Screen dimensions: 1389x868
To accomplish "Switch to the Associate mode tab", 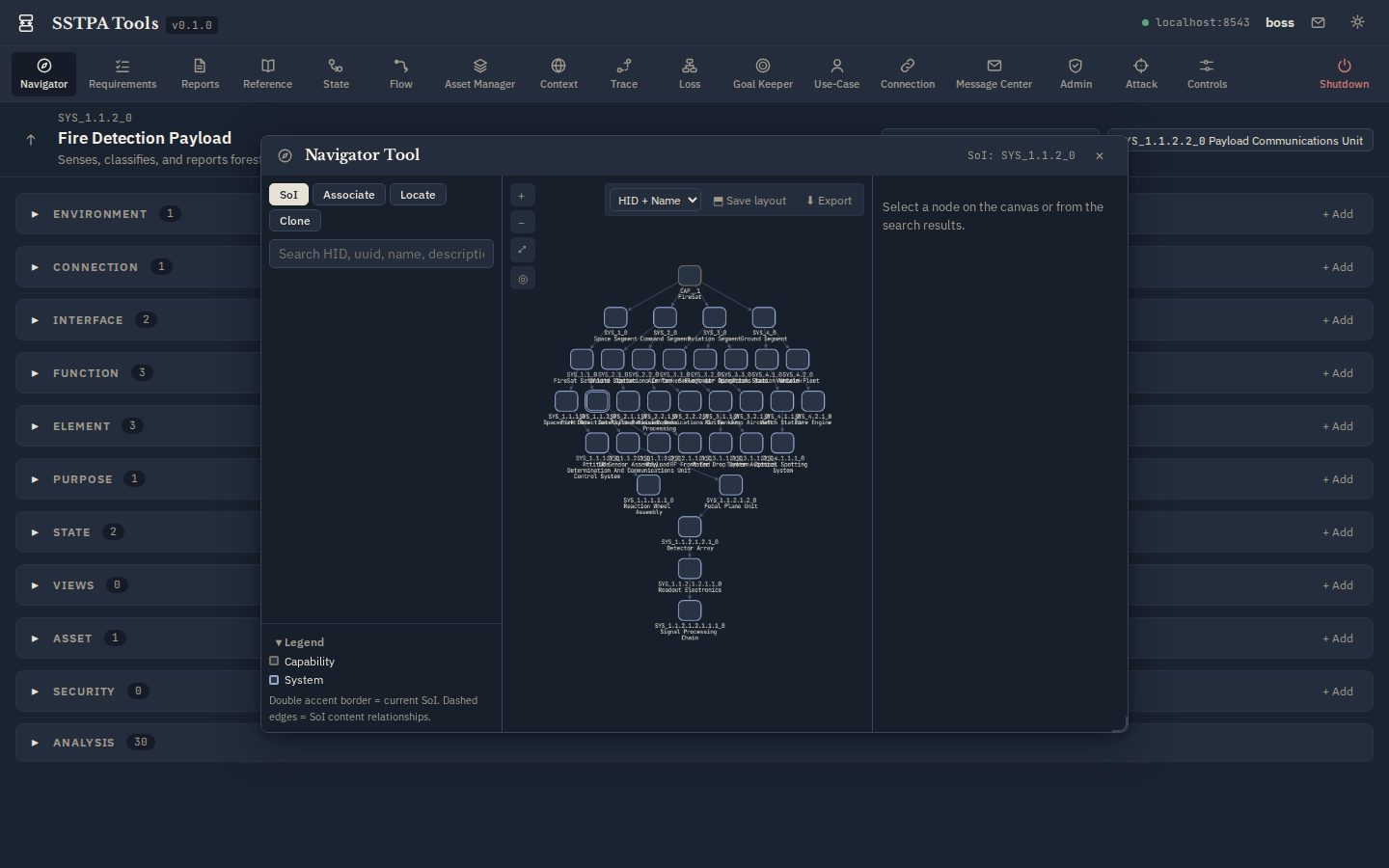I will pyautogui.click(x=348, y=195).
